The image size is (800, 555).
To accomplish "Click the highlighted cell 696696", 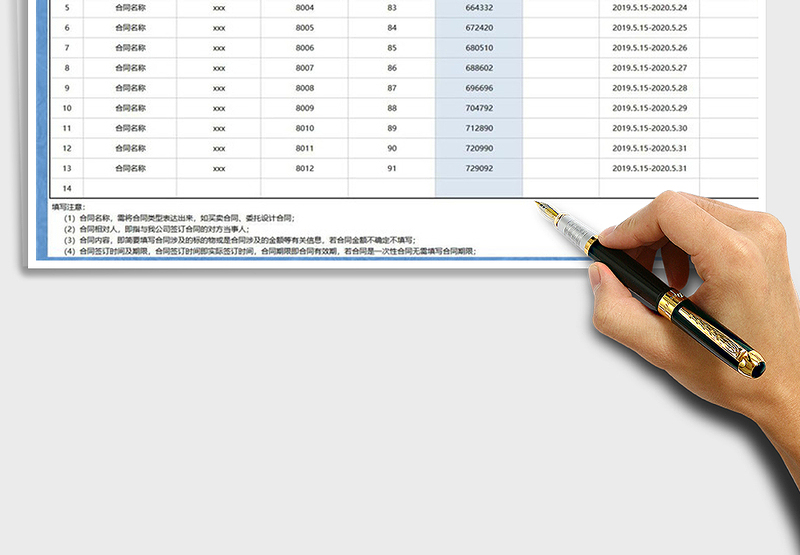I will coord(479,88).
